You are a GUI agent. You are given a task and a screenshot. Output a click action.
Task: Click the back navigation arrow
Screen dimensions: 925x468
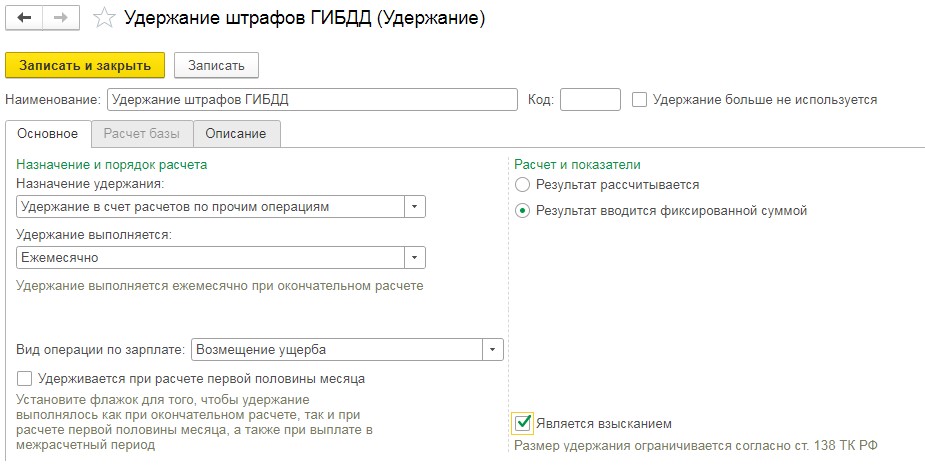(x=24, y=19)
